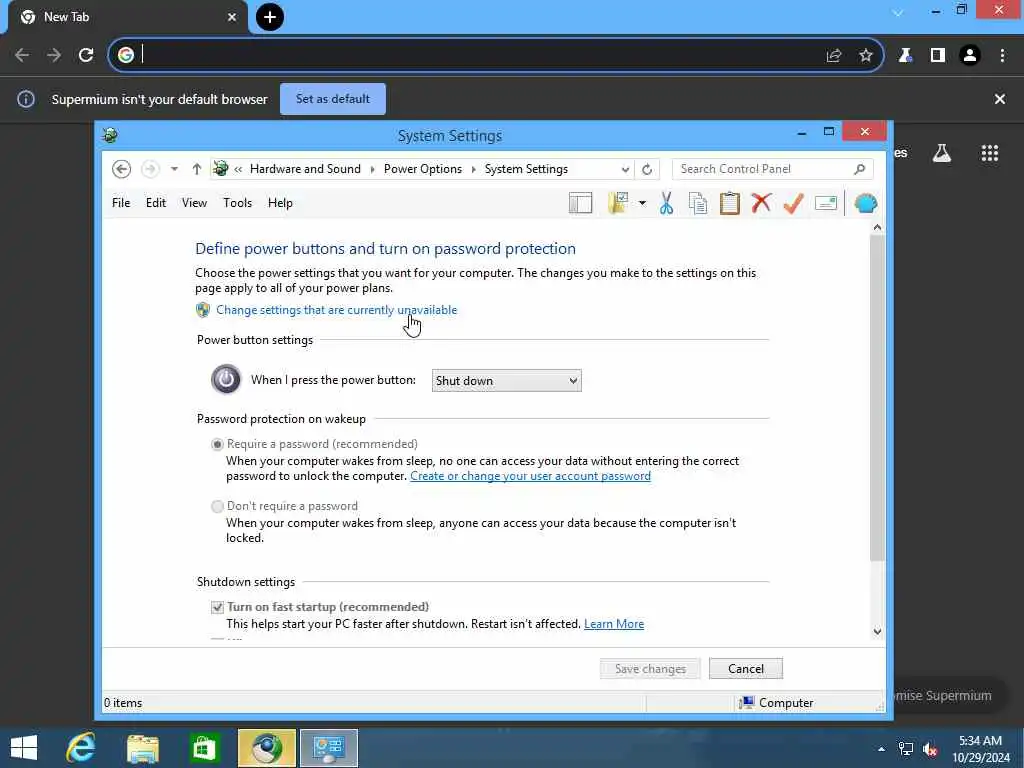1024x768 pixels.
Task: Expand breadcrumb arrow after Hardware and Sound
Action: pos(372,169)
